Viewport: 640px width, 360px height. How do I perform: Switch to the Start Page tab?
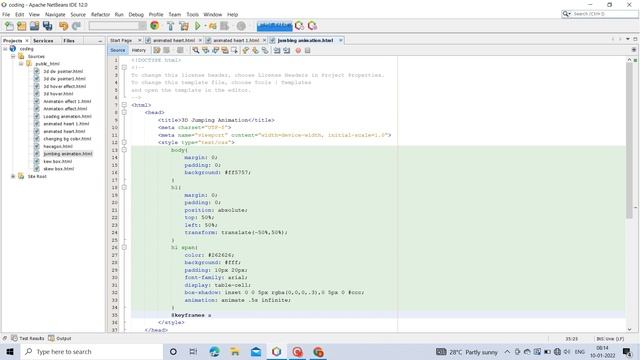(x=121, y=40)
